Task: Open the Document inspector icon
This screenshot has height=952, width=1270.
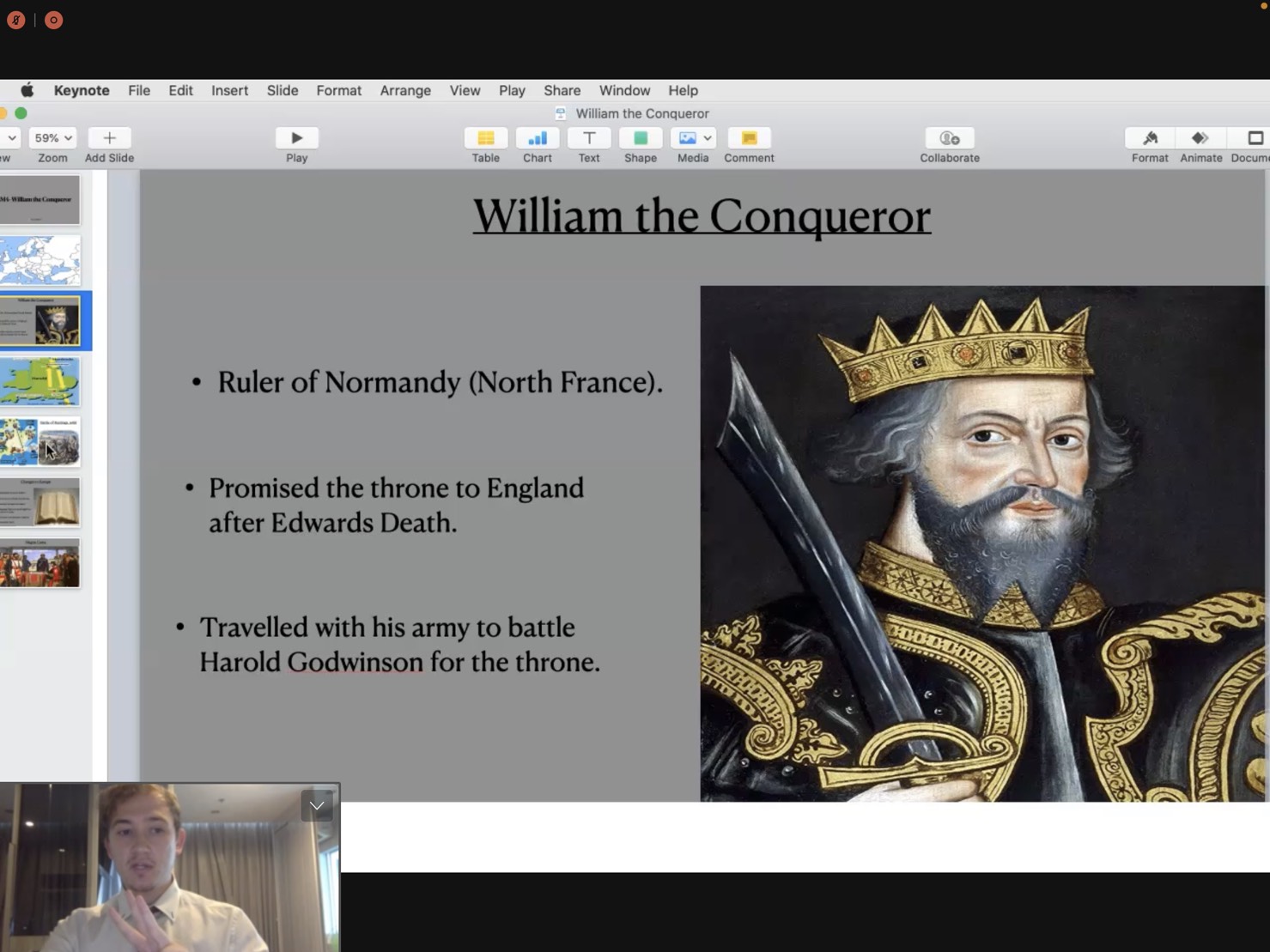Action: [x=1255, y=138]
